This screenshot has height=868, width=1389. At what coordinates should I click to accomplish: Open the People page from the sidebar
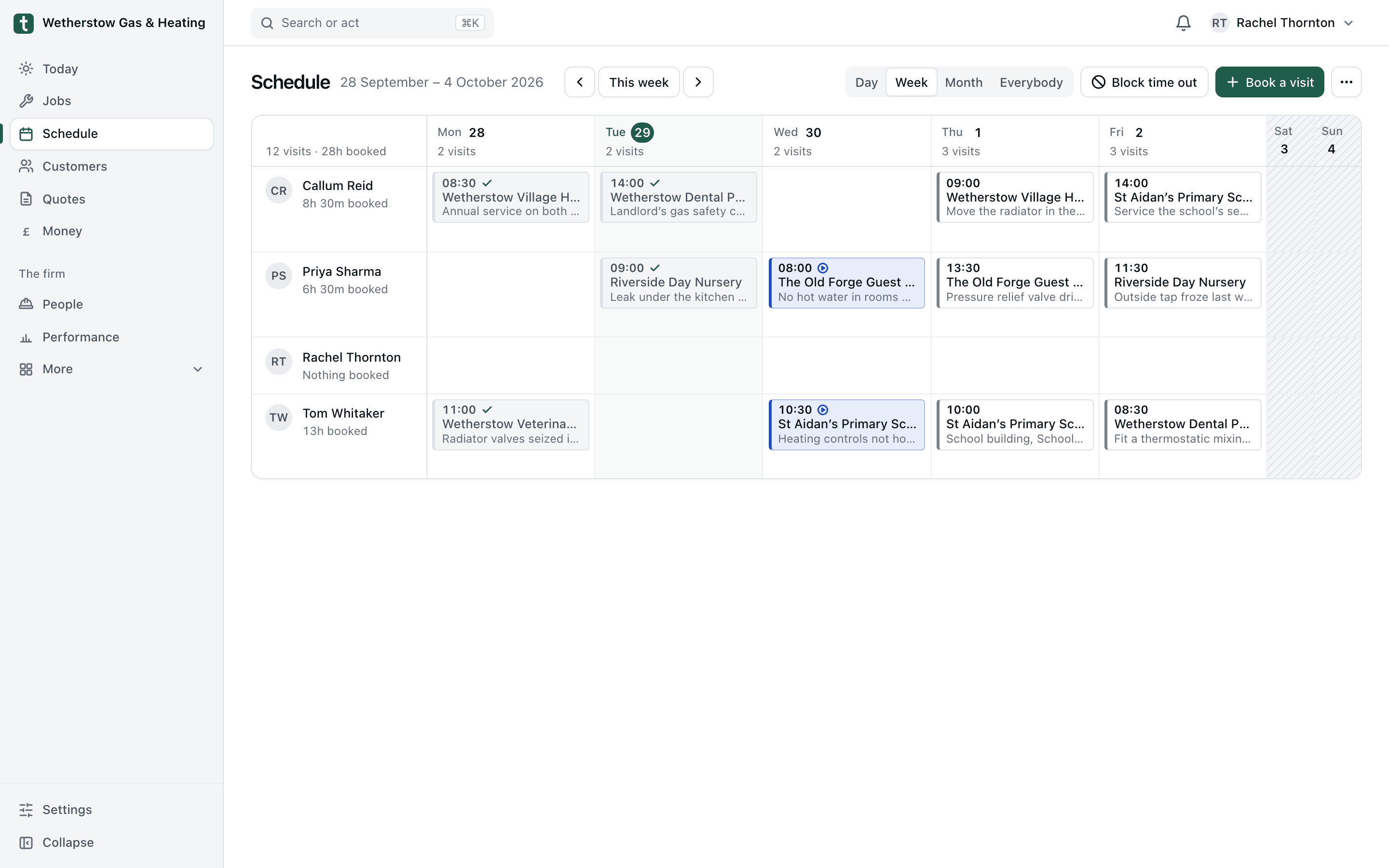[x=112, y=304]
